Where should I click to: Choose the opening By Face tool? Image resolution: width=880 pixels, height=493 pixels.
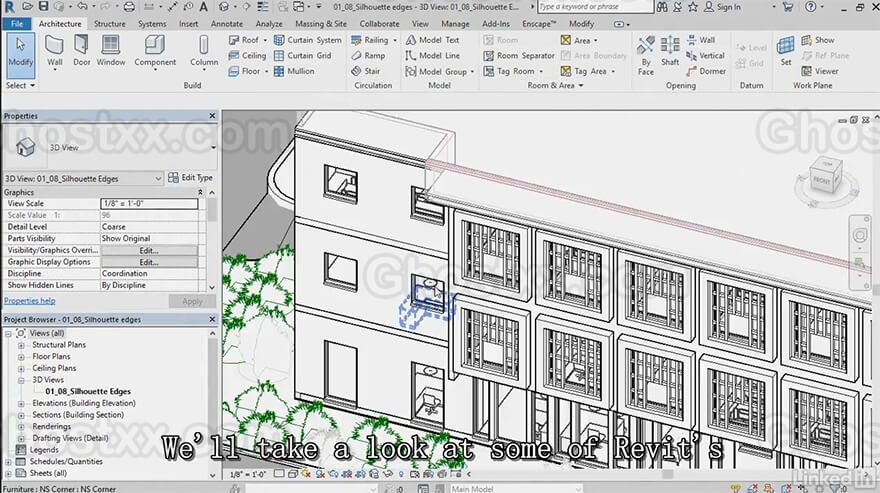tap(645, 56)
